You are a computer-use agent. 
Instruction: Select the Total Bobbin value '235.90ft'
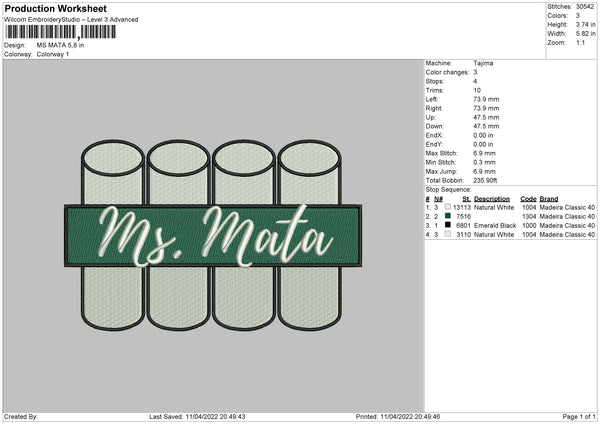pos(485,181)
